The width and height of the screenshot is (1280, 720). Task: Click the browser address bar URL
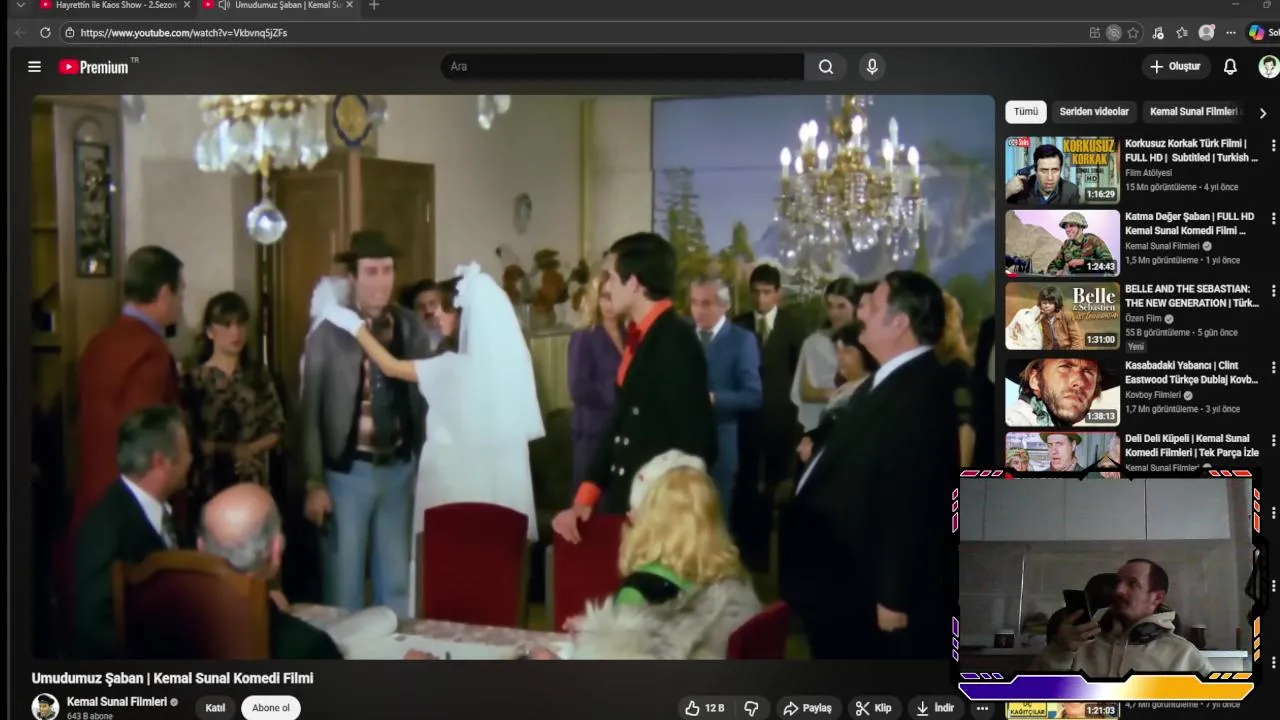tap(183, 33)
